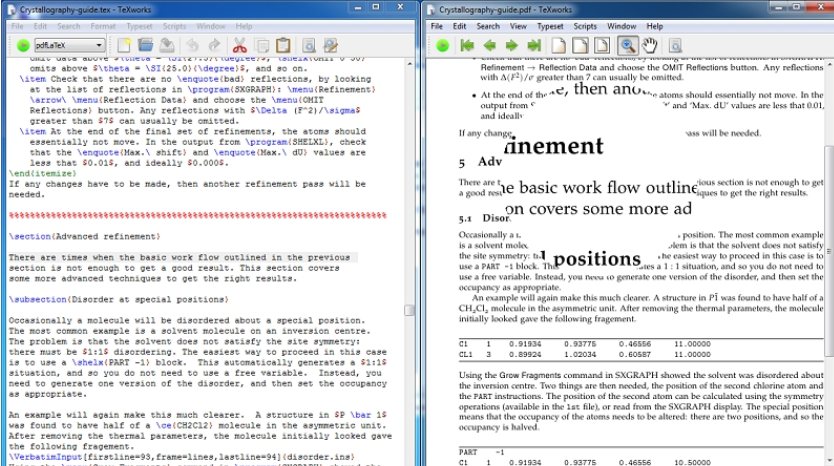
Task: Click the \end{itemize} line in the editor
Action: [43, 173]
